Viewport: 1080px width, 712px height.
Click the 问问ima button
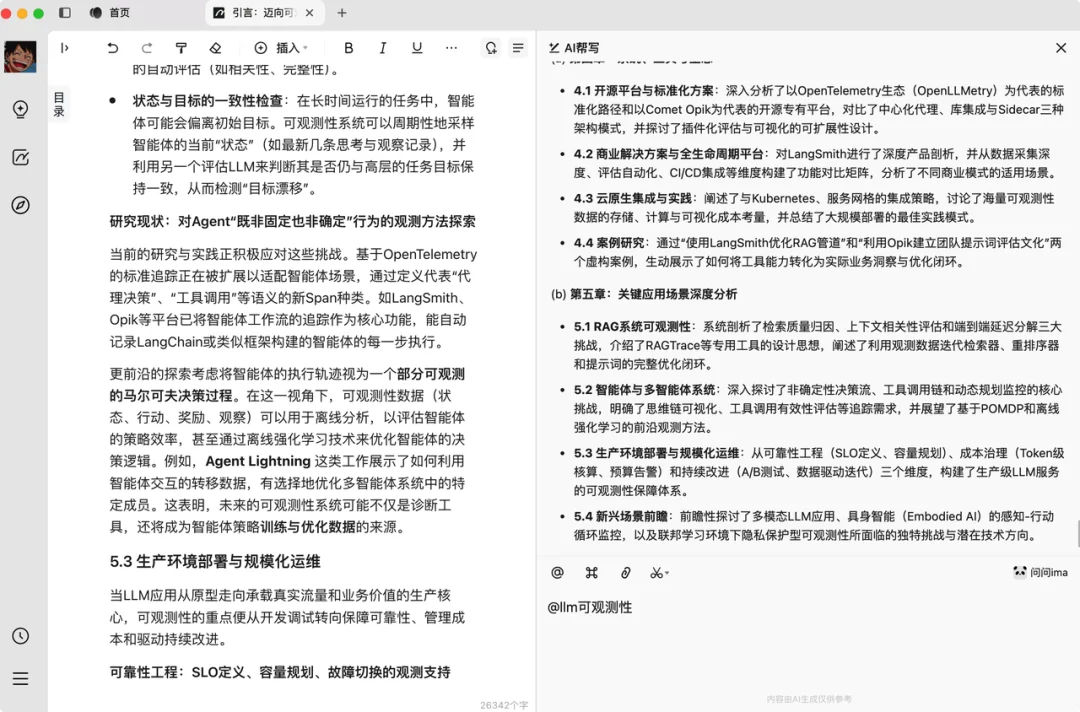pos(1040,572)
